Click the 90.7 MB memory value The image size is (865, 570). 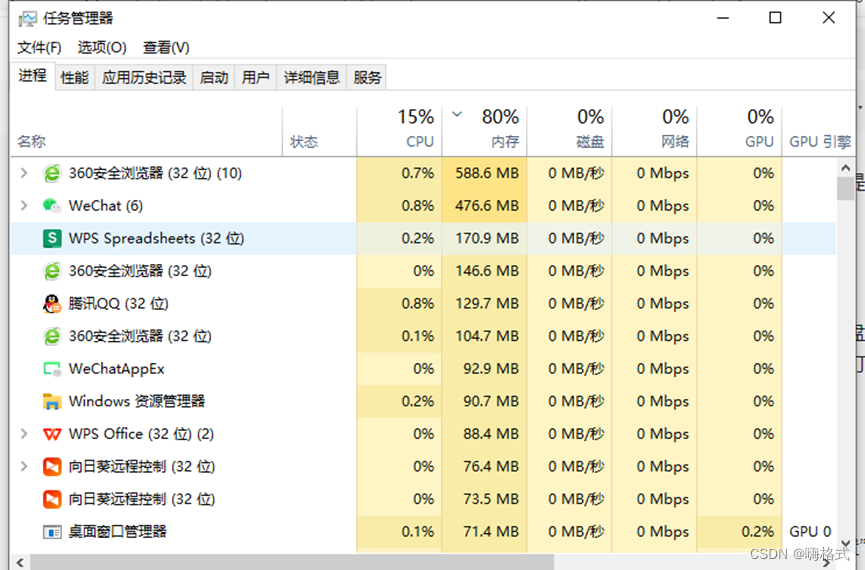pyautogui.click(x=491, y=401)
